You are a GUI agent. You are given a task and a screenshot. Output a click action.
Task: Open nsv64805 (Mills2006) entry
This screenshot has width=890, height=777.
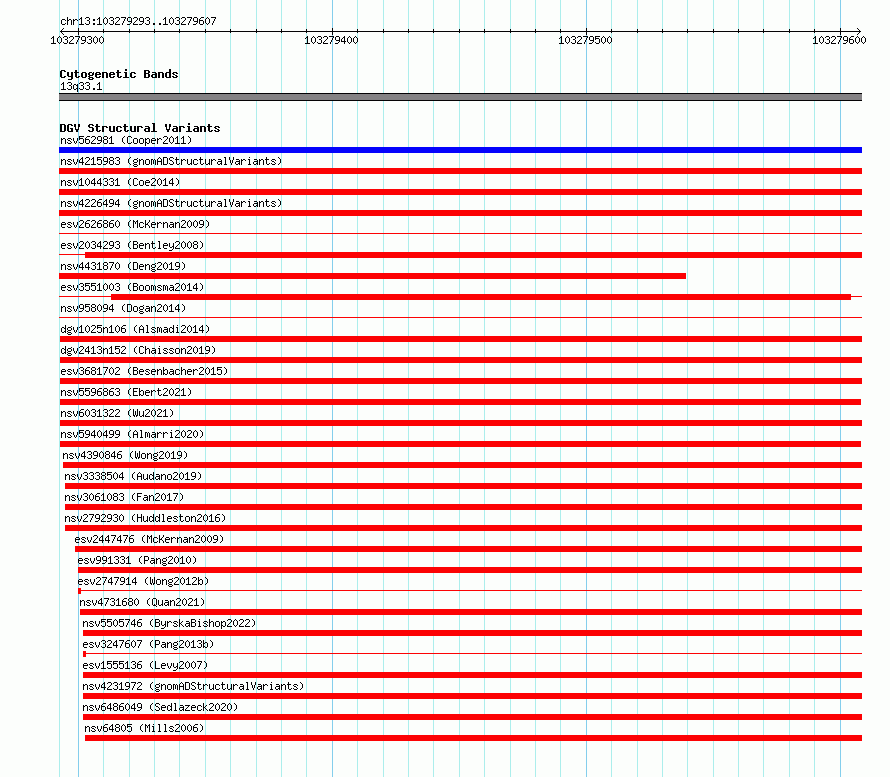(x=144, y=728)
